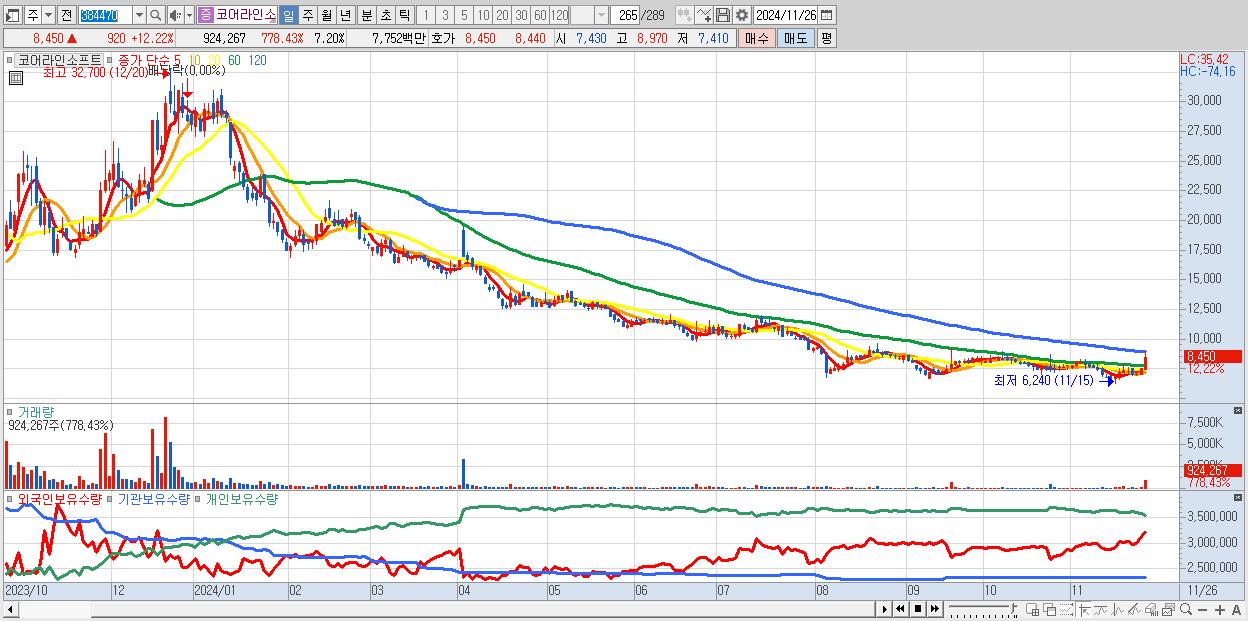1248x621 pixels.
Task: Click the 매도 (sell) button
Action: pos(795,38)
